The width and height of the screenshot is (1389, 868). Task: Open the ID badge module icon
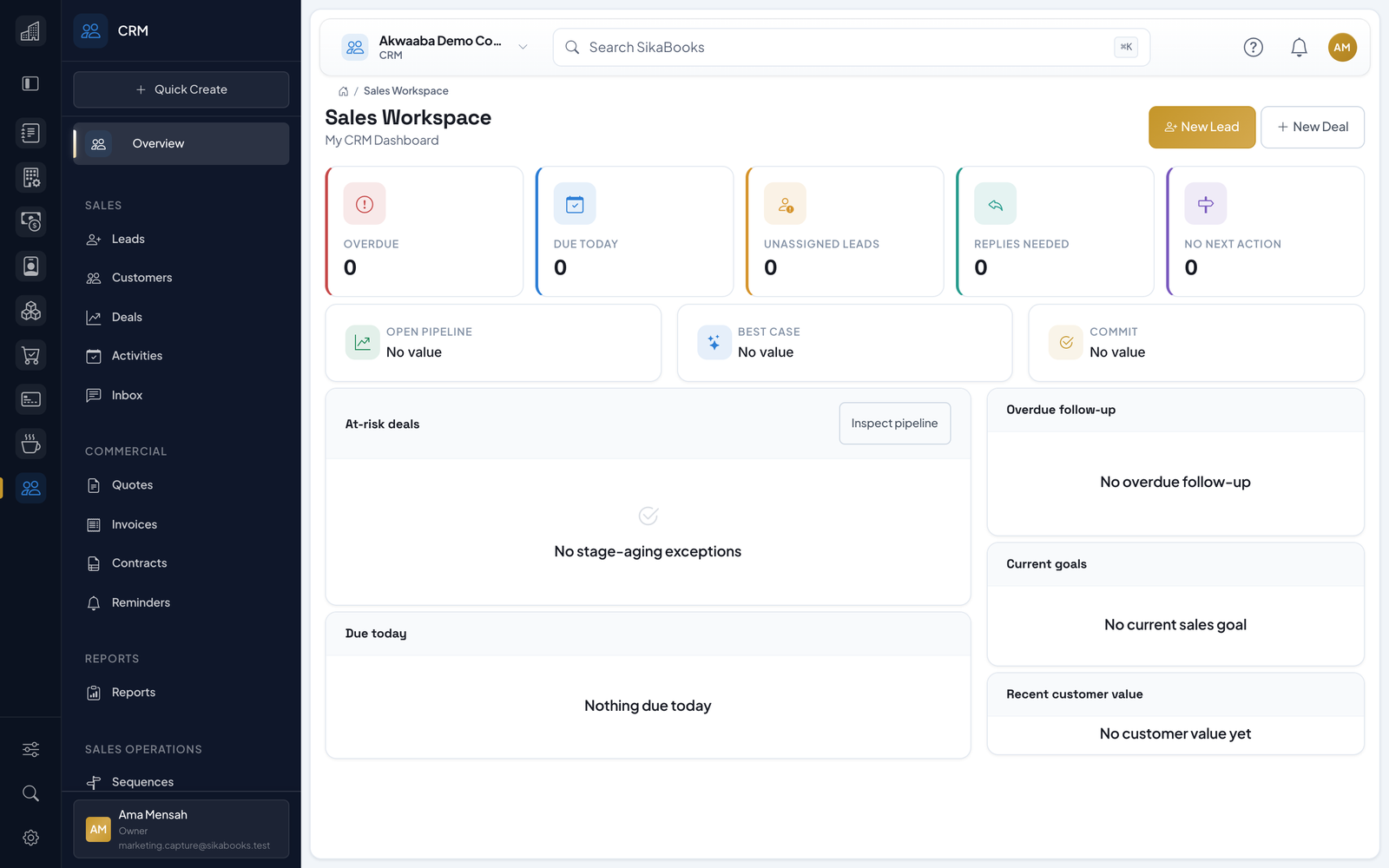30,266
